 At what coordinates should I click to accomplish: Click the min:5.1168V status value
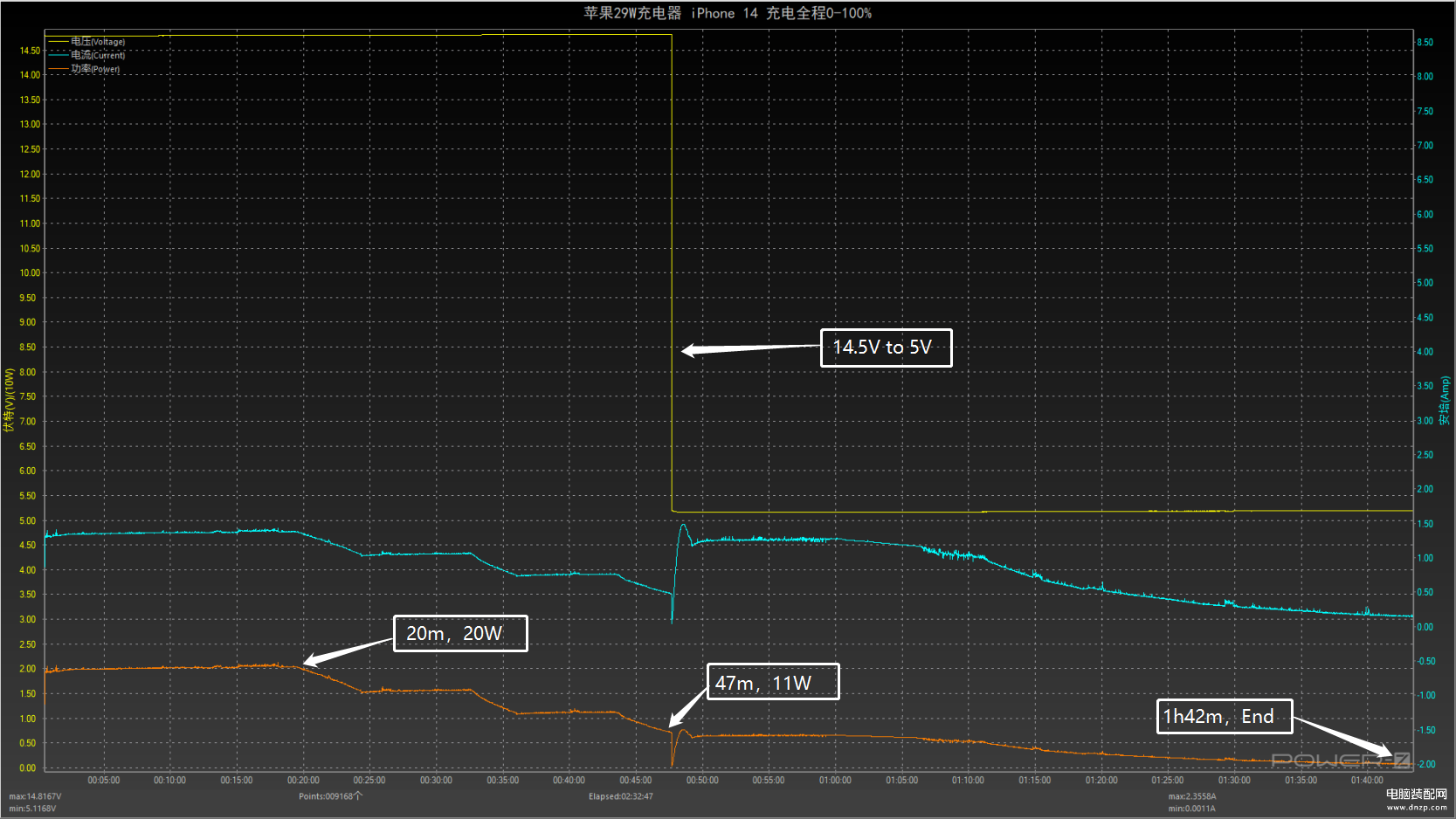[x=32, y=809]
